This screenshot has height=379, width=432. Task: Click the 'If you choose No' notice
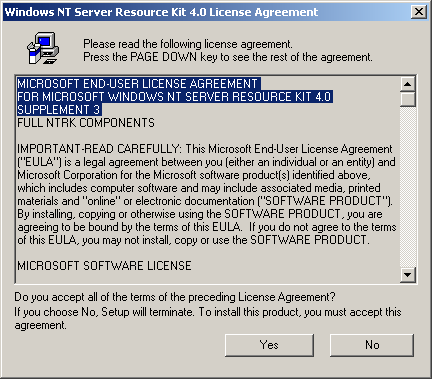point(208,318)
